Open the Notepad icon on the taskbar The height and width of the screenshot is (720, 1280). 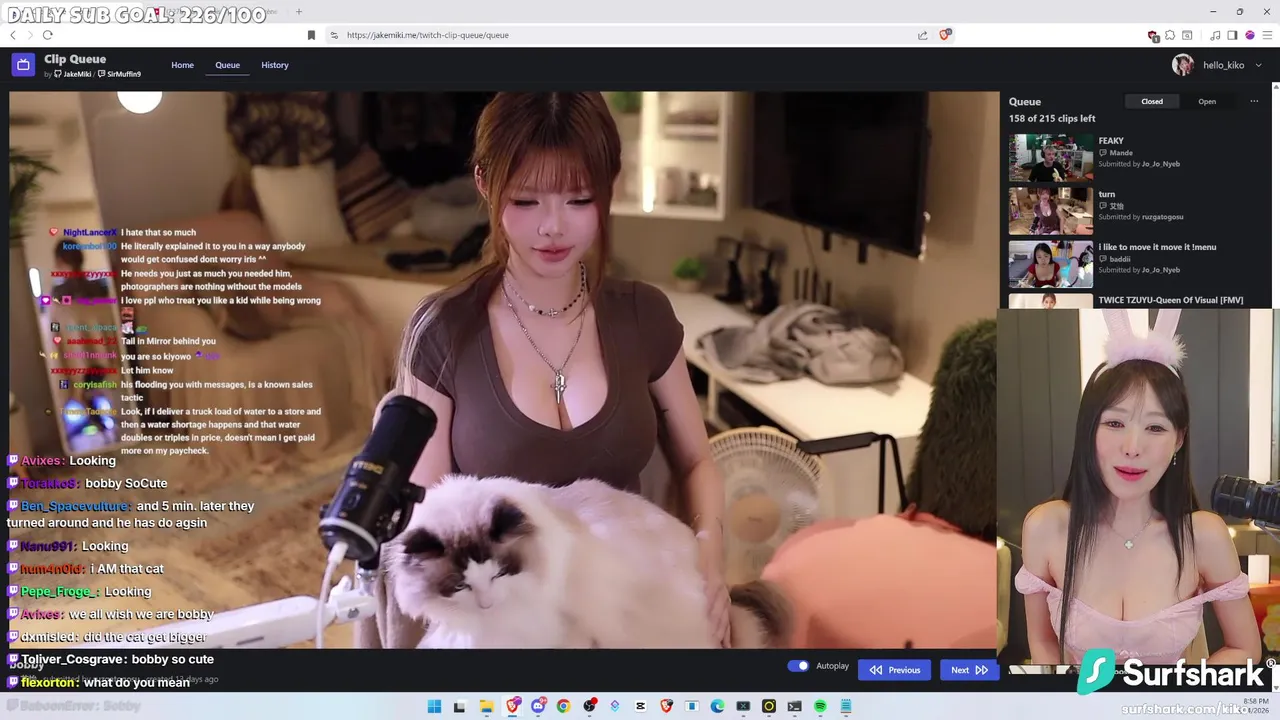[846, 706]
